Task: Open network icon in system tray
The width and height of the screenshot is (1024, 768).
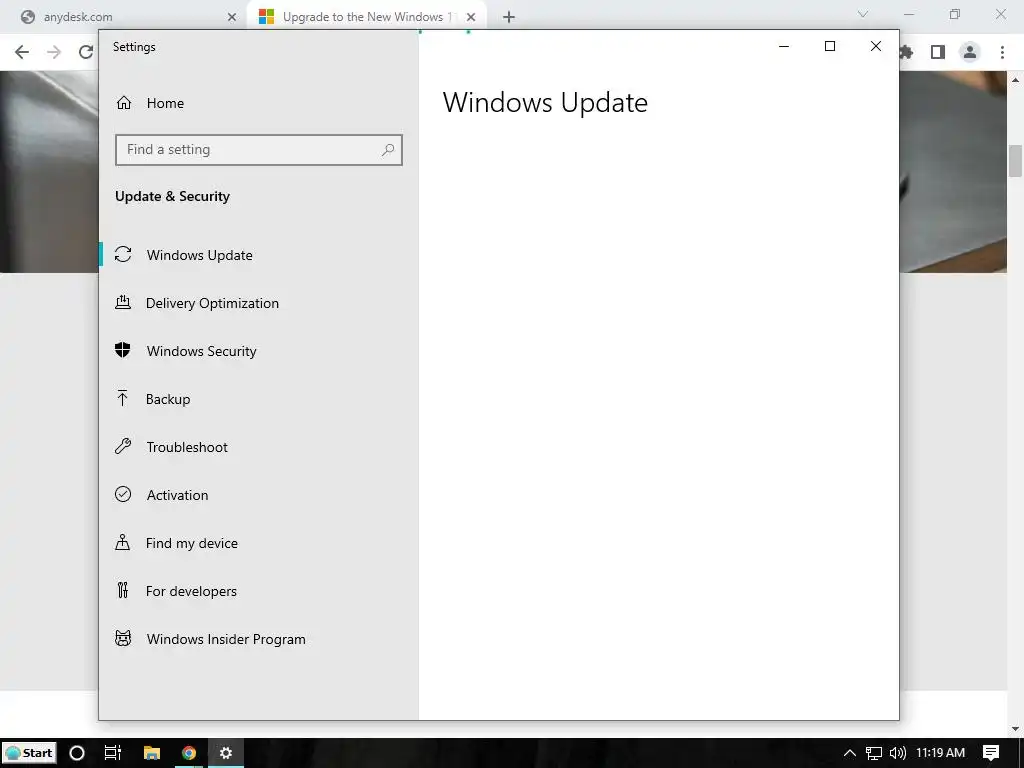Action: coord(874,753)
